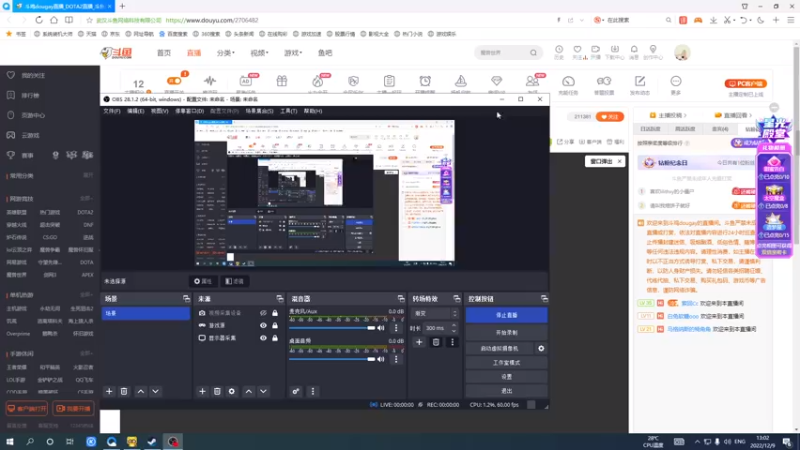Open the OBS 工具(T) menu
Viewport: 800px width, 450px height.
tap(289, 111)
